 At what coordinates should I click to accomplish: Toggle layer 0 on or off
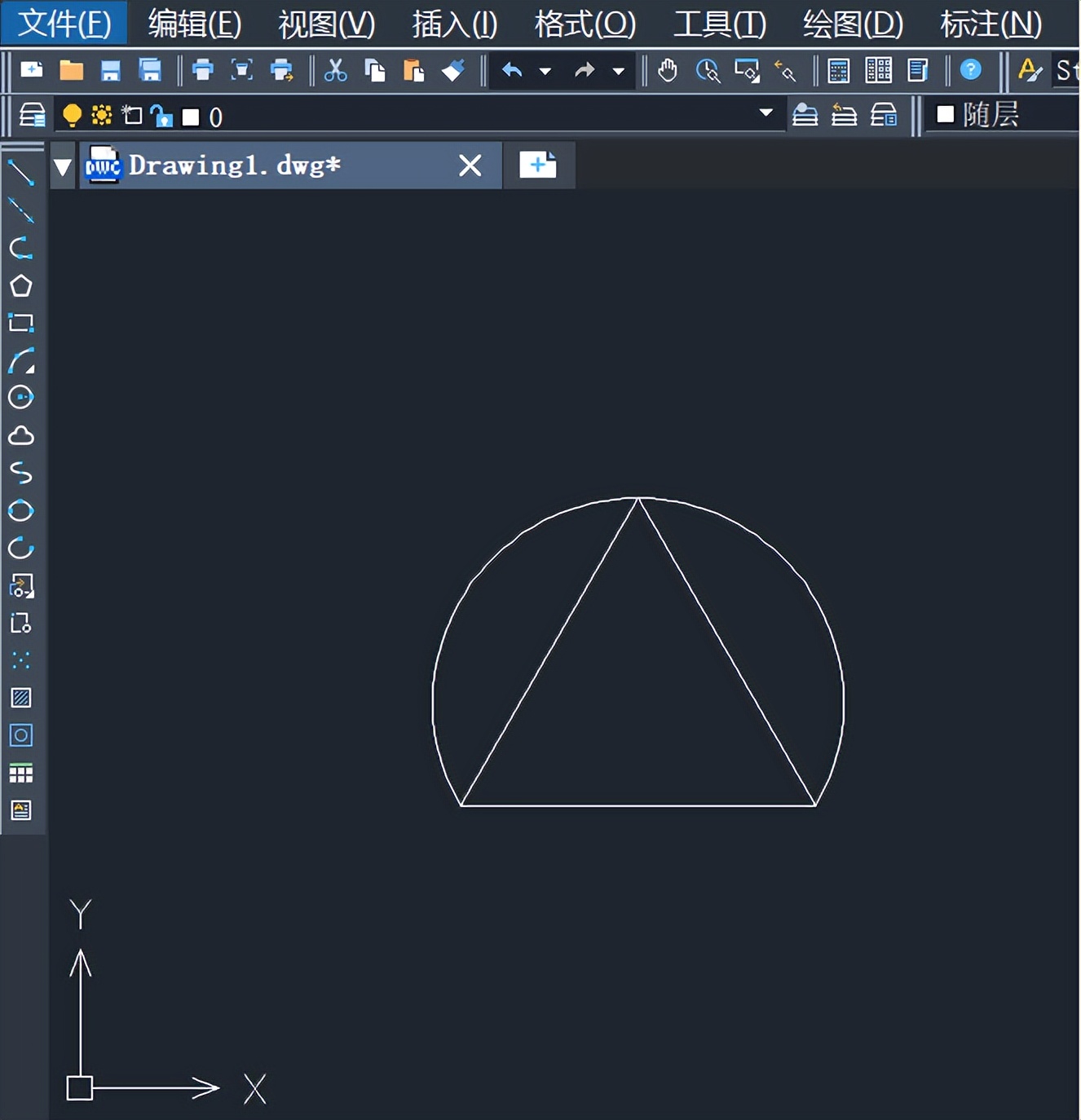pyautogui.click(x=72, y=116)
